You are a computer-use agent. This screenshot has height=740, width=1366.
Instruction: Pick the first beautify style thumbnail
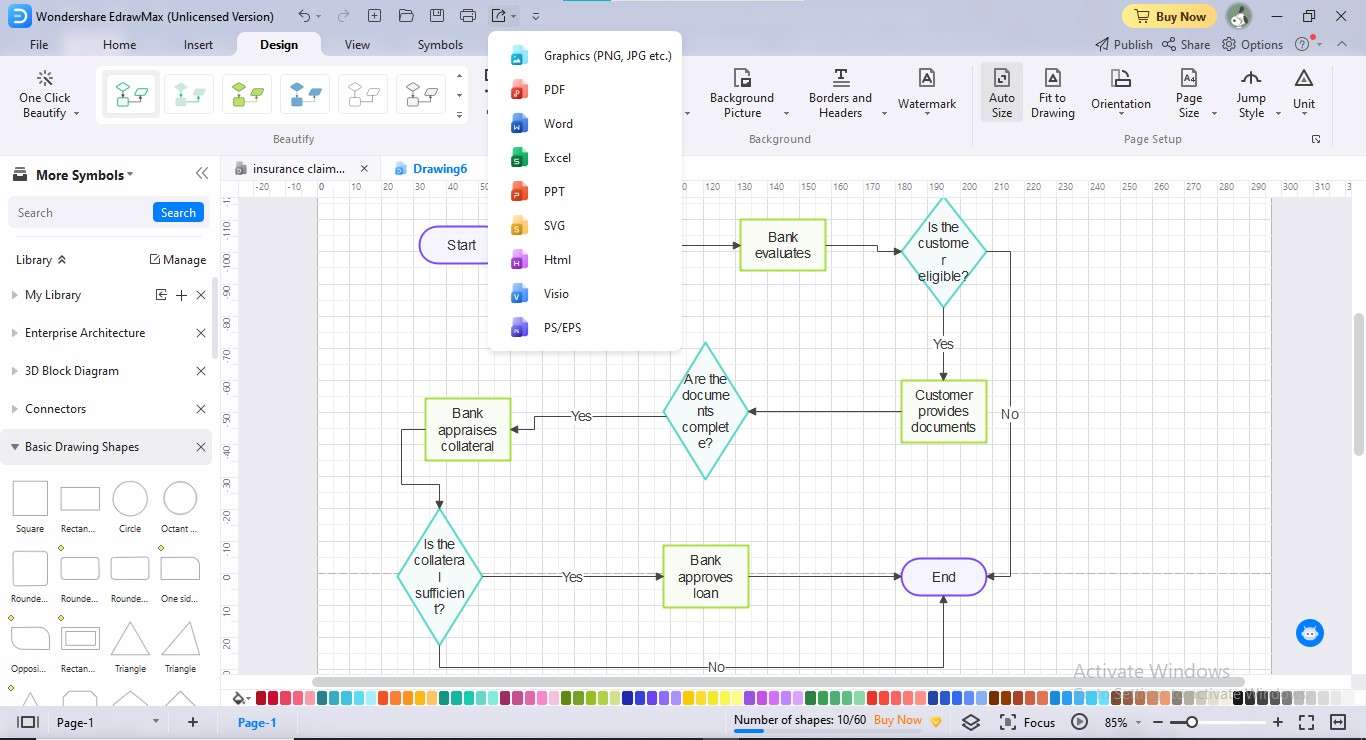point(132,95)
